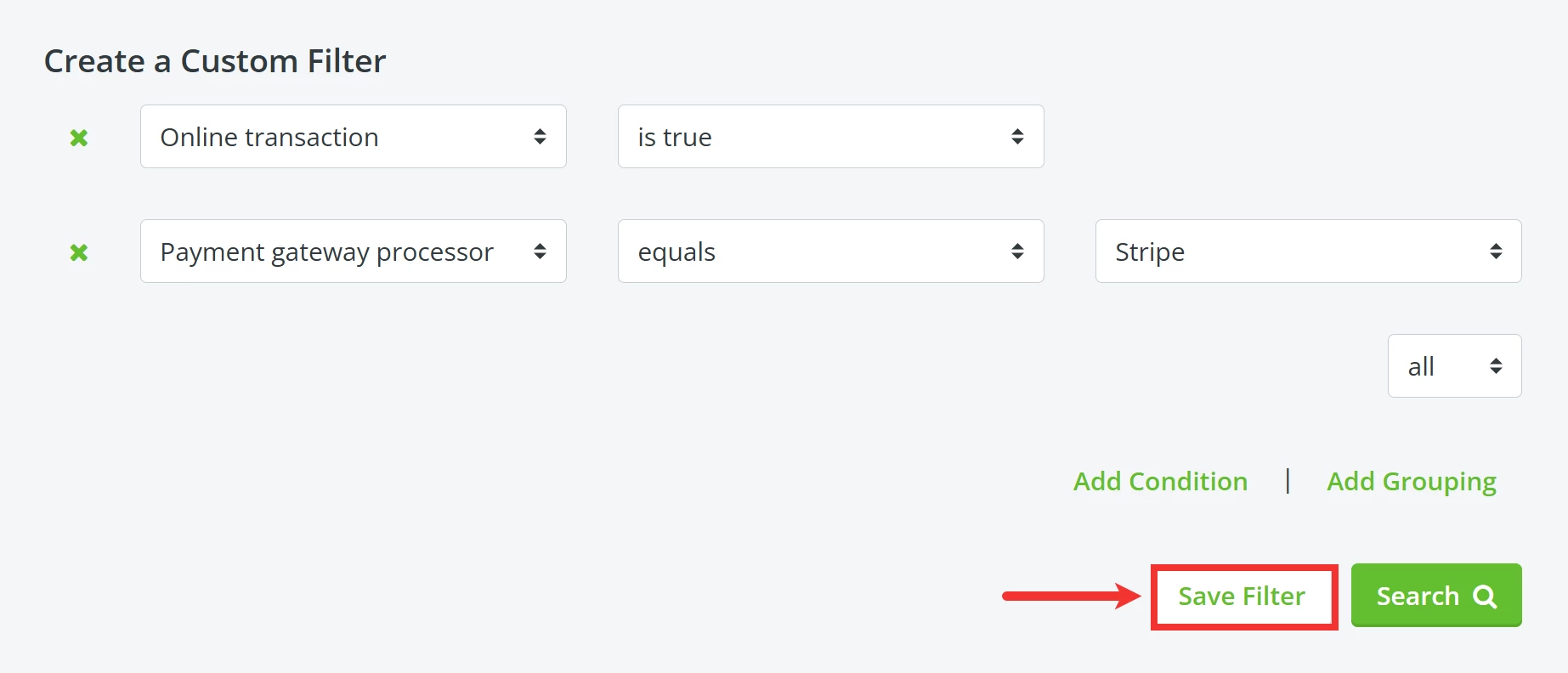Screen dimensions: 1568x673
Task: Click the magnifier icon inside the Search button
Action: tap(1484, 596)
